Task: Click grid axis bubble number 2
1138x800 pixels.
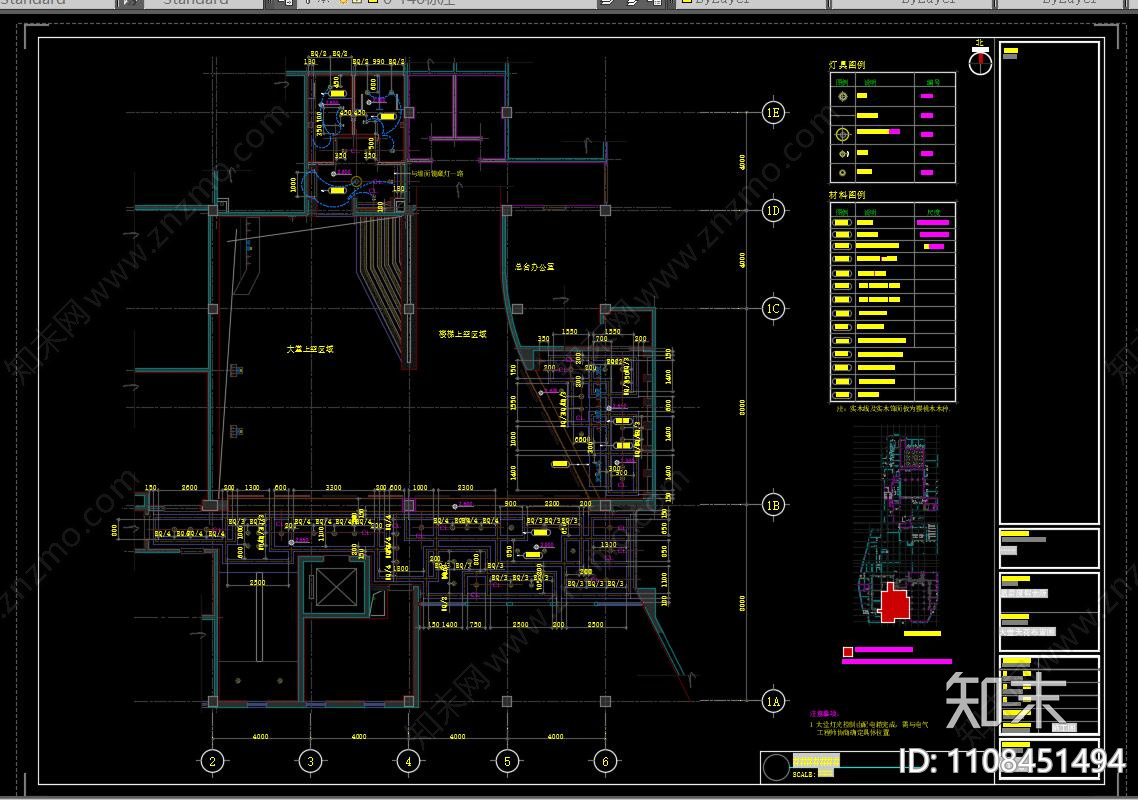Action: 213,762
